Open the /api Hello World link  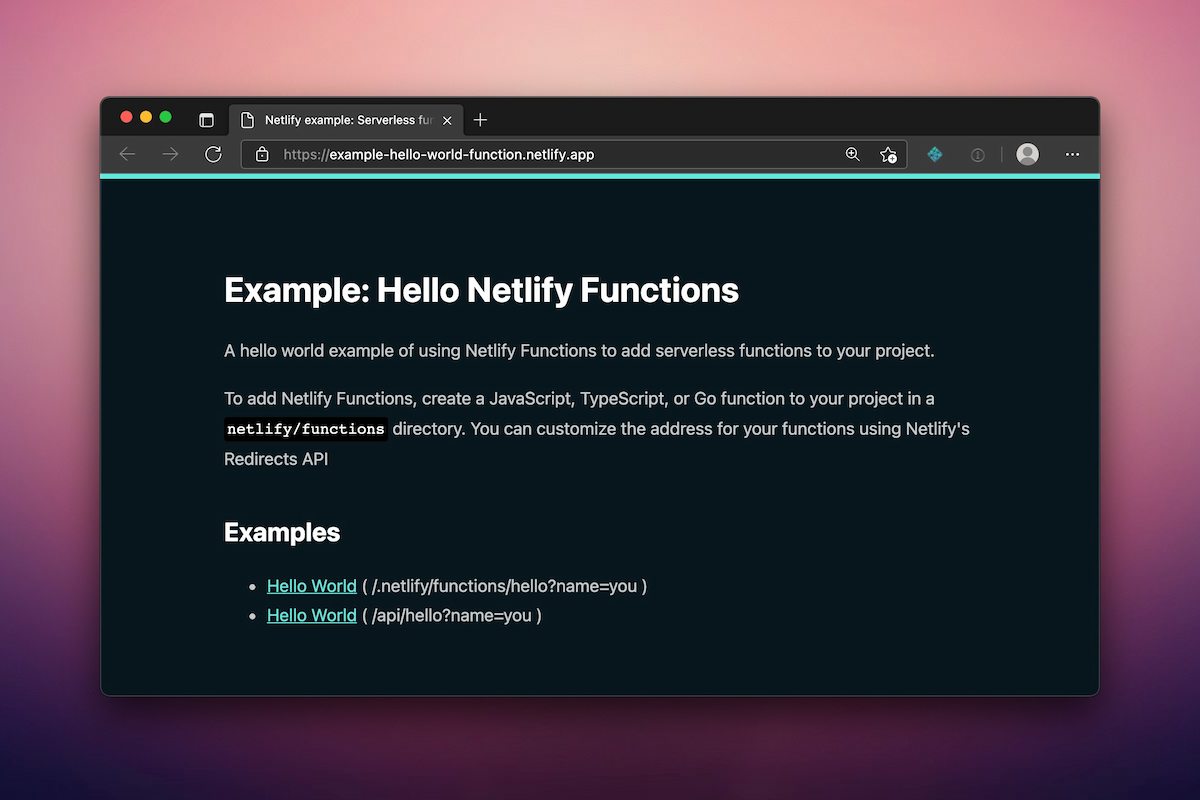click(311, 615)
